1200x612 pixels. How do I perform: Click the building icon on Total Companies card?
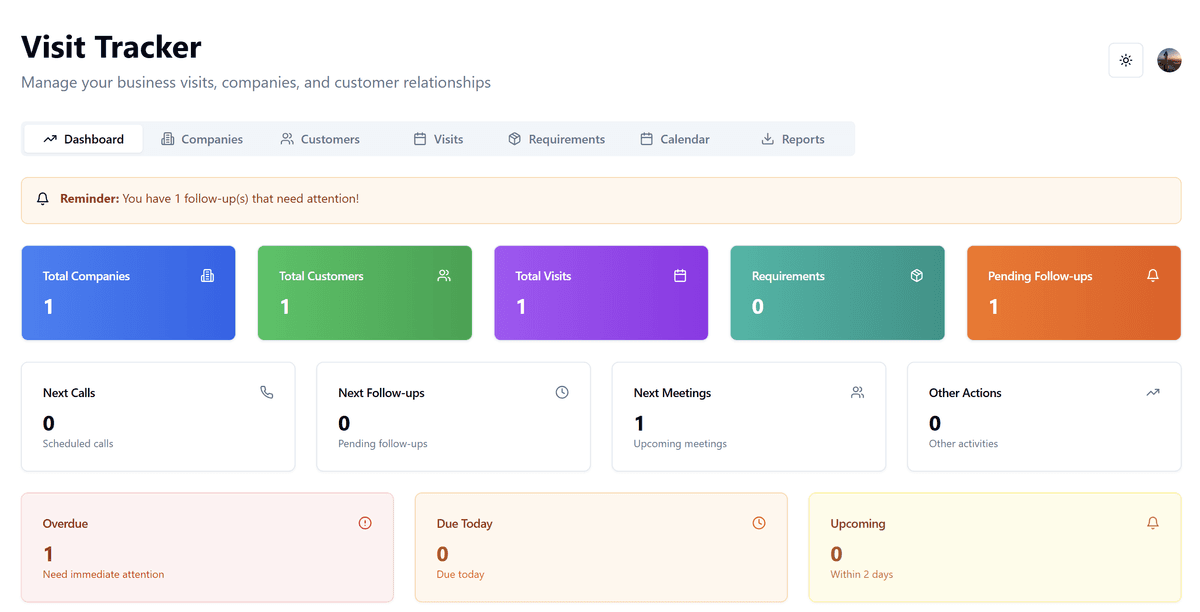209,275
